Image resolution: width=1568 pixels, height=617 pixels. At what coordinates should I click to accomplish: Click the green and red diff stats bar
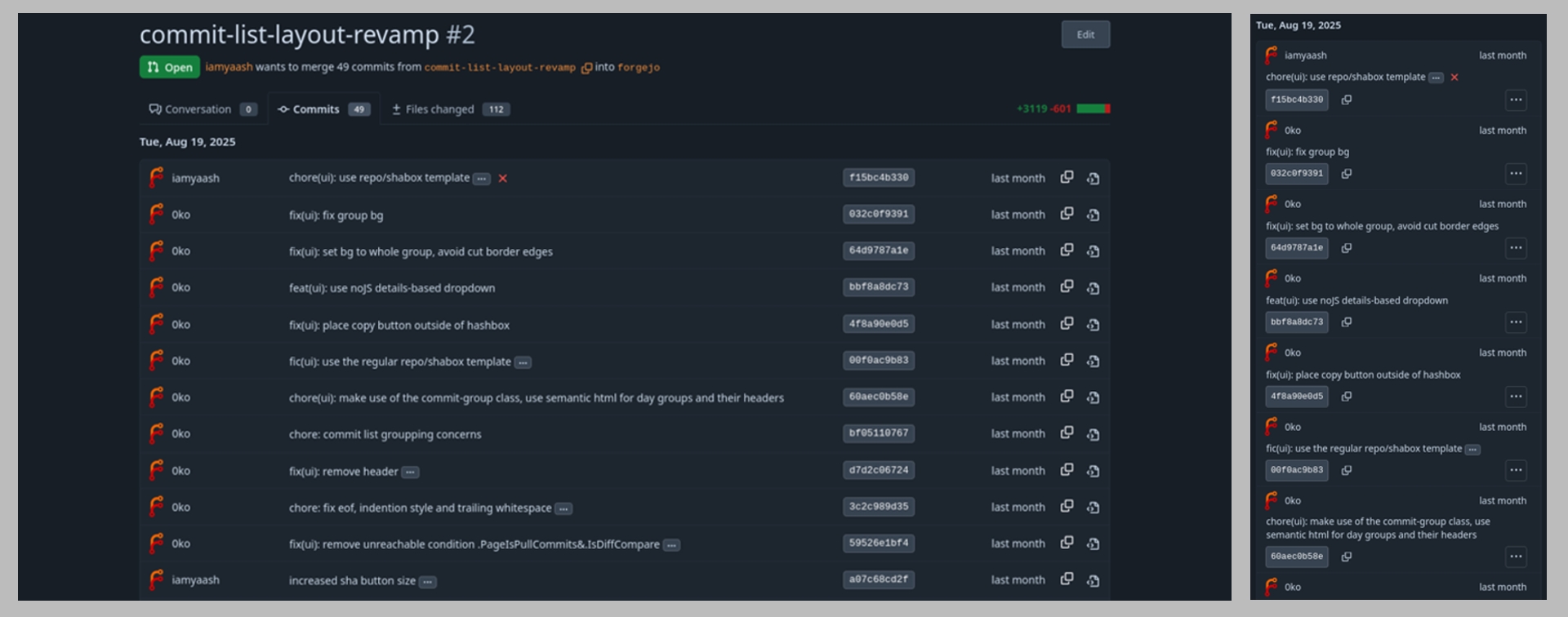(1093, 109)
